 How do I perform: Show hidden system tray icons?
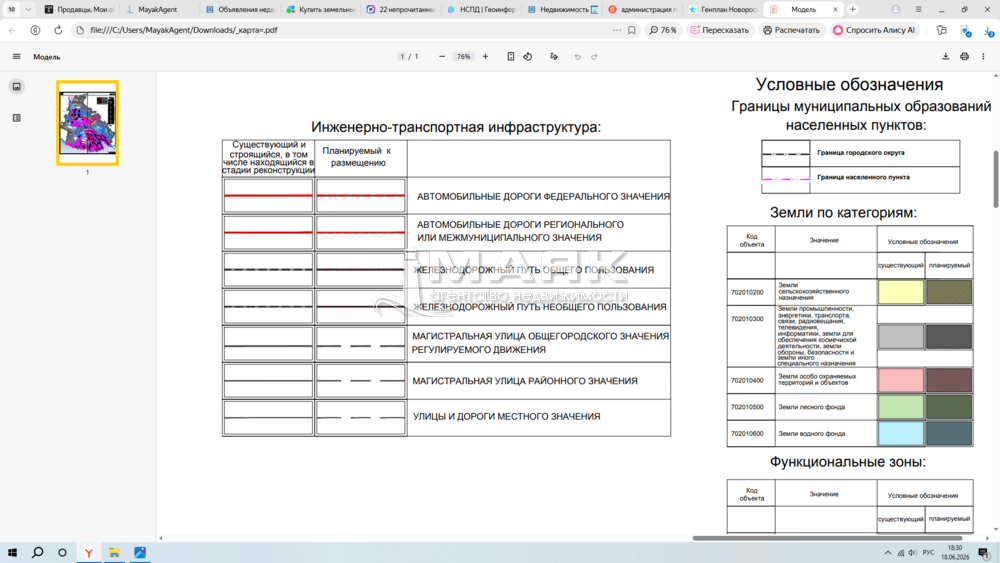pos(888,553)
